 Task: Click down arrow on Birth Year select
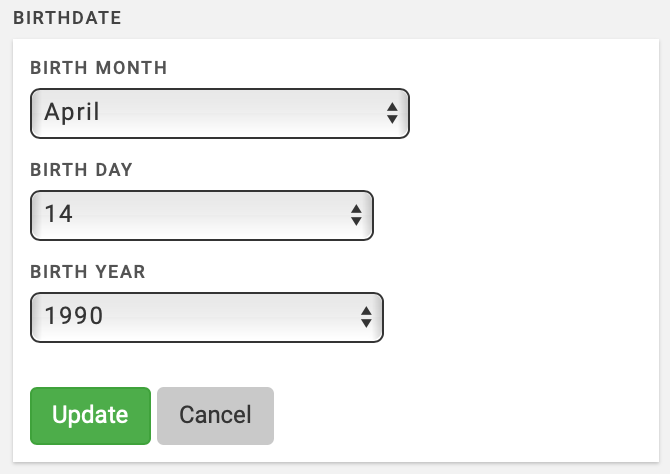point(366,324)
